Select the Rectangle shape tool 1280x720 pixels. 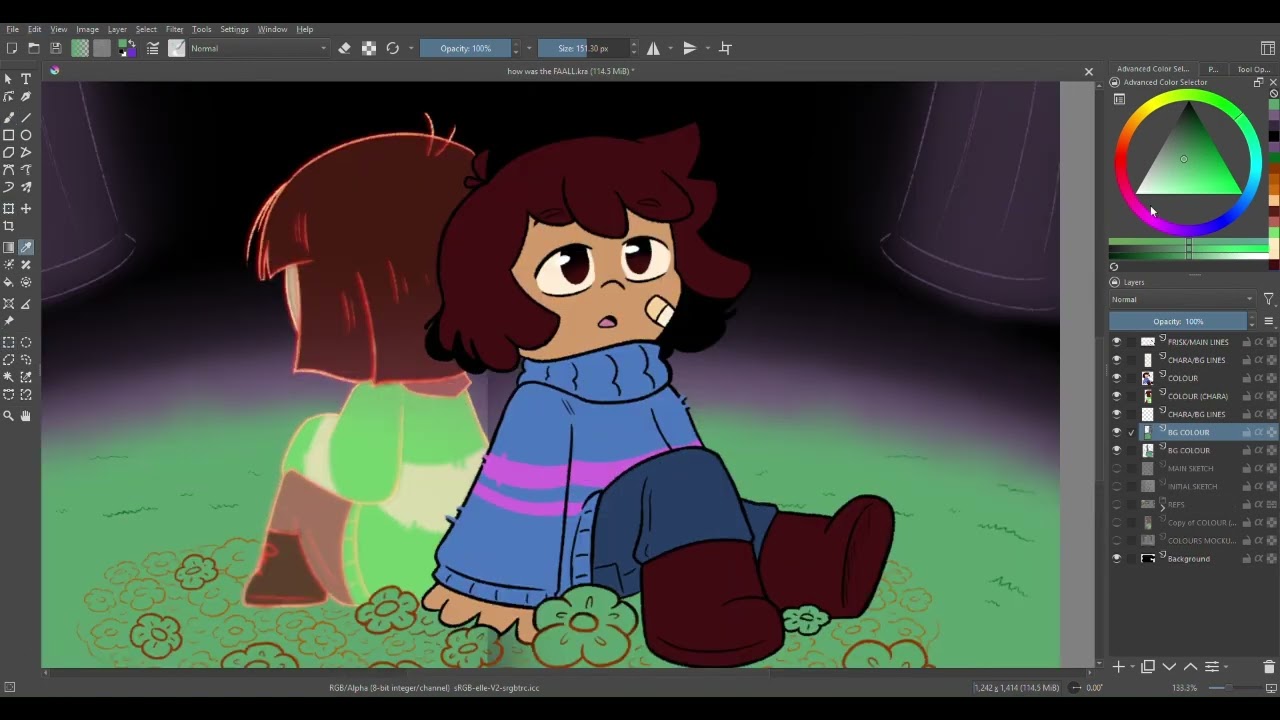click(x=9, y=135)
